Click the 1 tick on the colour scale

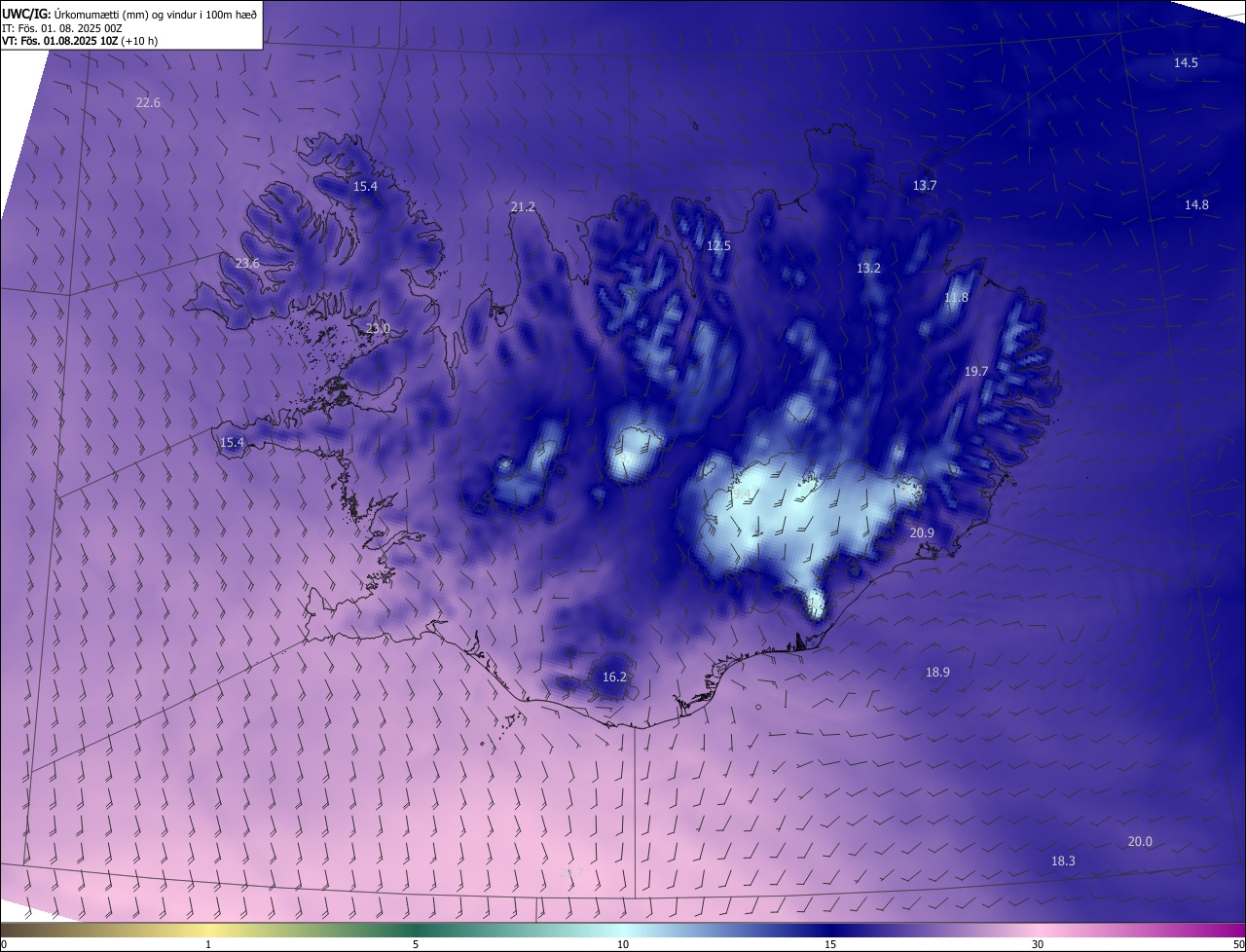pyautogui.click(x=208, y=944)
